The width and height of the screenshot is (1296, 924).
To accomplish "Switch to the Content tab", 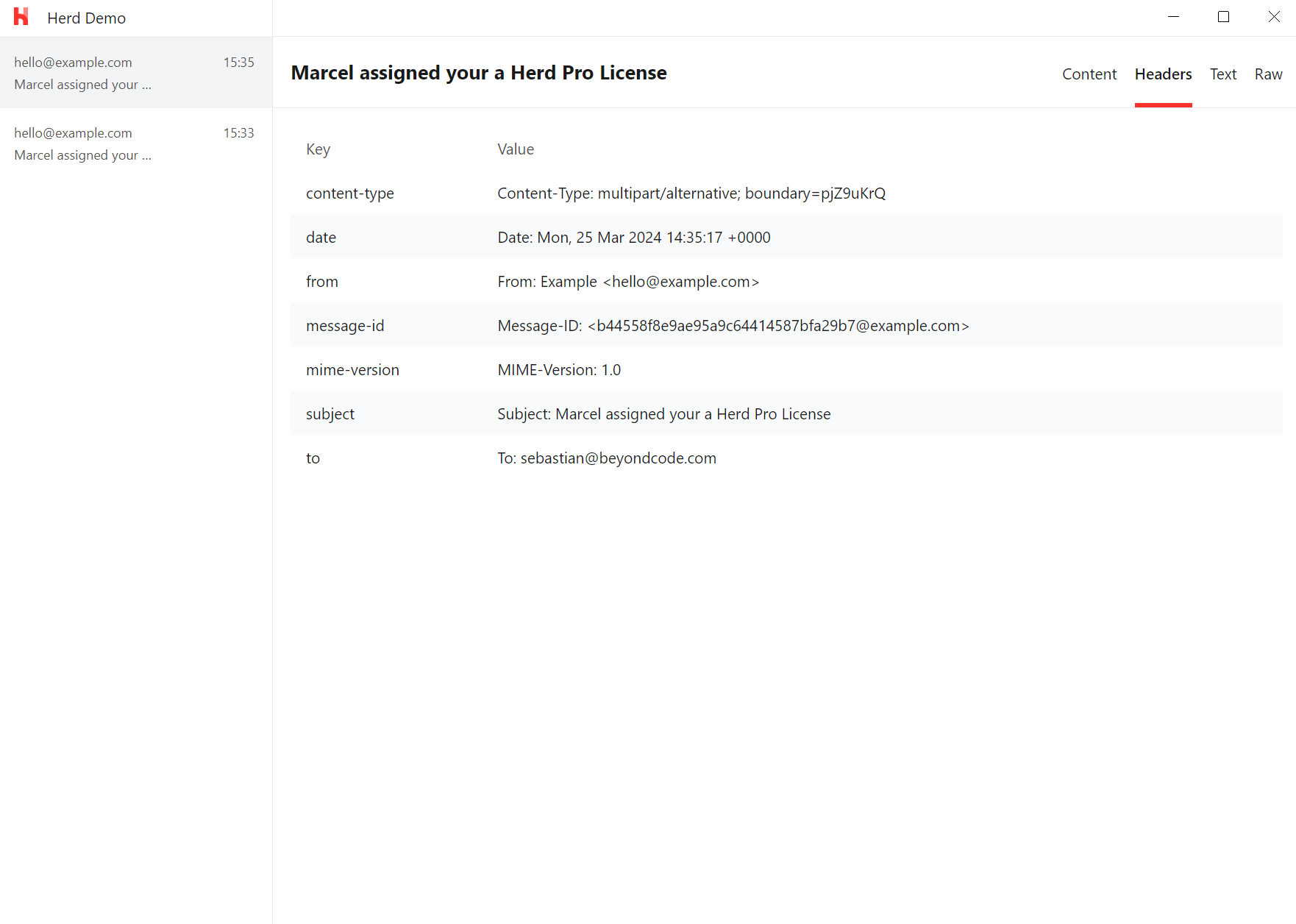I will pos(1089,74).
